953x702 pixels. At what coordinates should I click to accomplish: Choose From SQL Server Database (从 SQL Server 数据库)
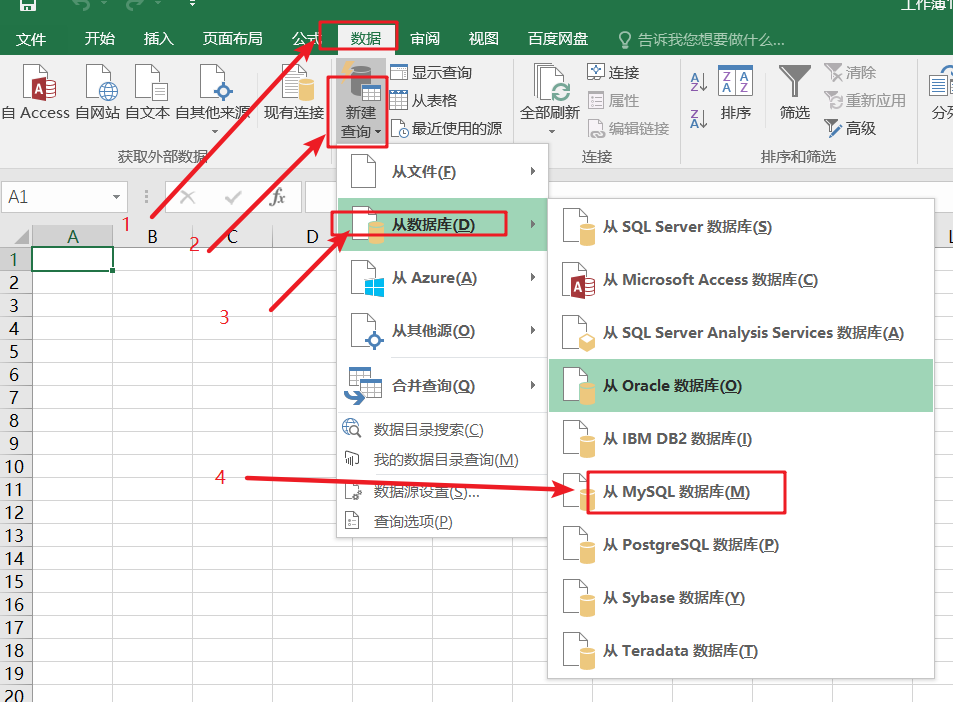[x=741, y=227]
